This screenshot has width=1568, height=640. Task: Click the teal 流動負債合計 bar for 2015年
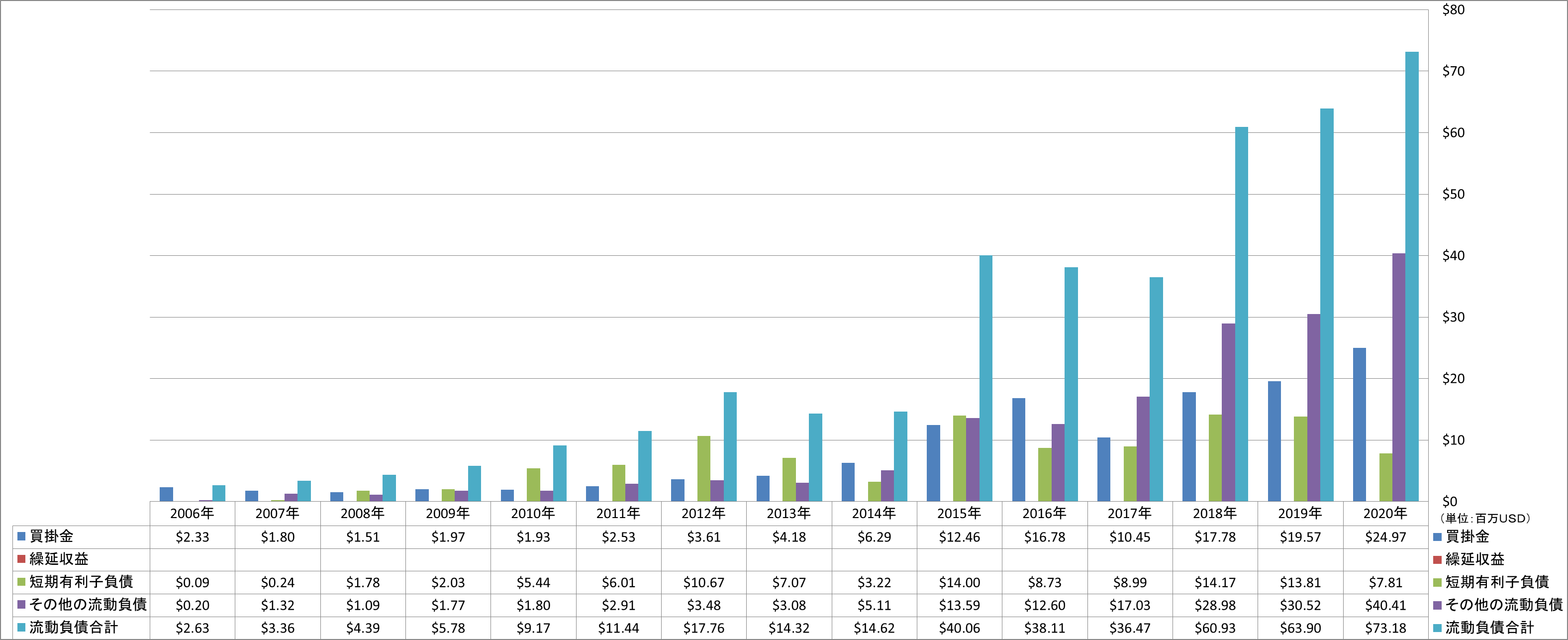(985, 379)
